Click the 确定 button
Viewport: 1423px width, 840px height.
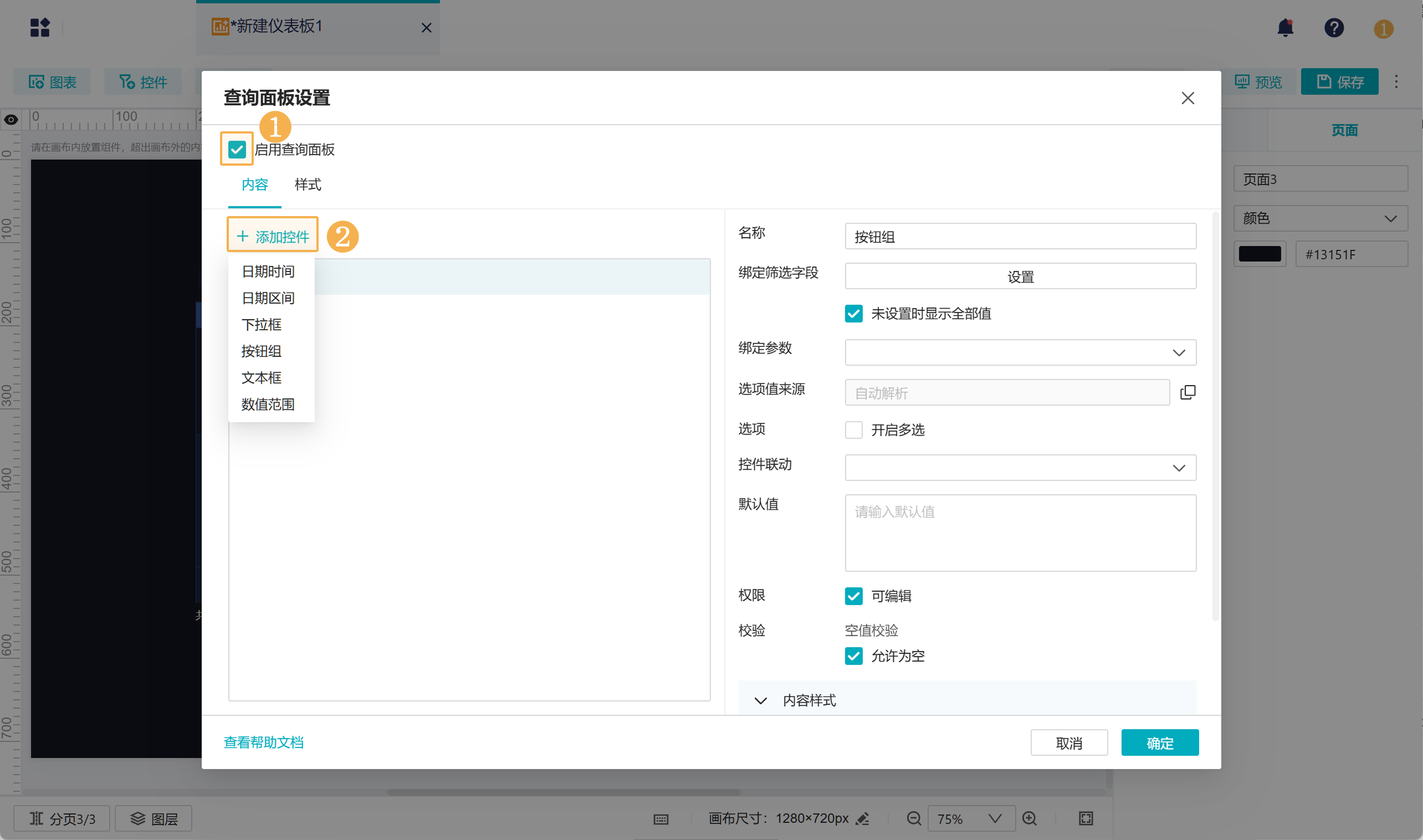1159,742
